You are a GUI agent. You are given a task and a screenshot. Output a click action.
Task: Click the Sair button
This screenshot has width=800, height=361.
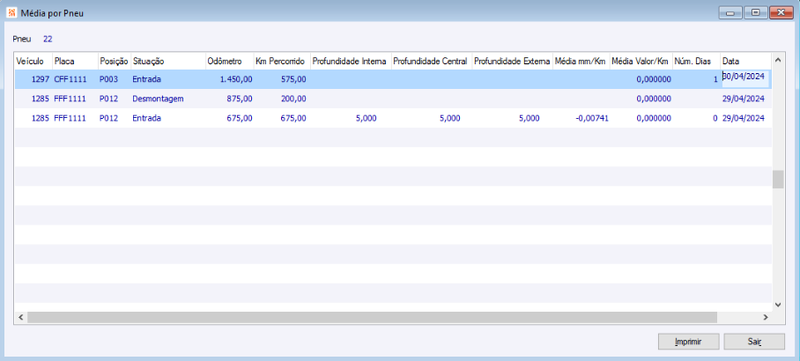click(754, 342)
